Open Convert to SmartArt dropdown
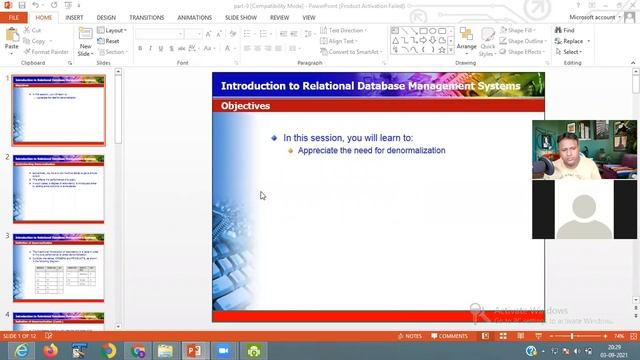Viewport: 640px width, 360px height. point(351,52)
